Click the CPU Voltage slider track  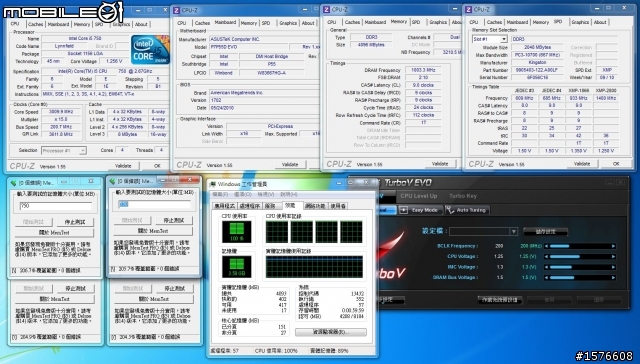click(x=580, y=257)
